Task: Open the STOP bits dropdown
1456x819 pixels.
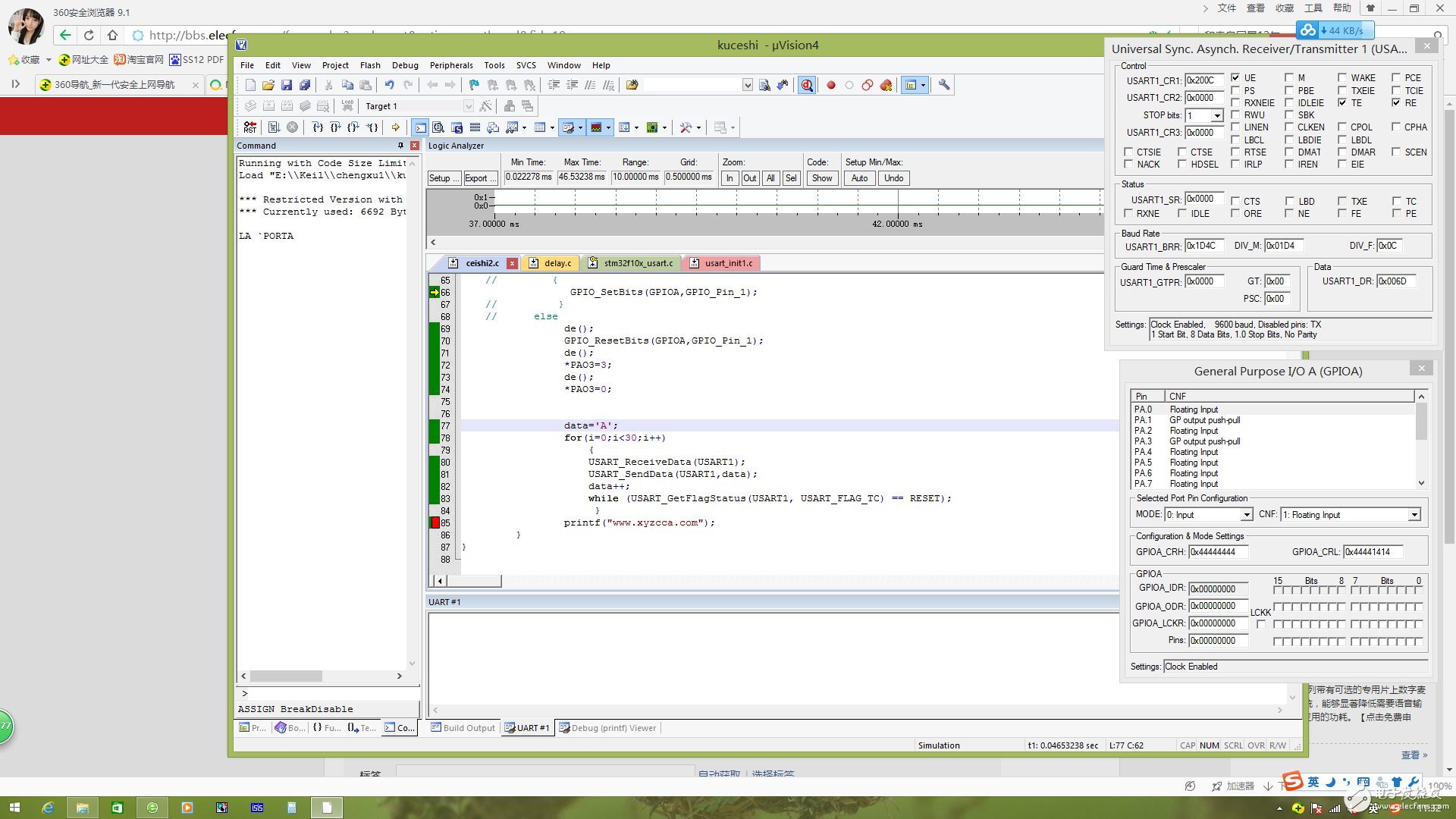Action: pos(1216,115)
